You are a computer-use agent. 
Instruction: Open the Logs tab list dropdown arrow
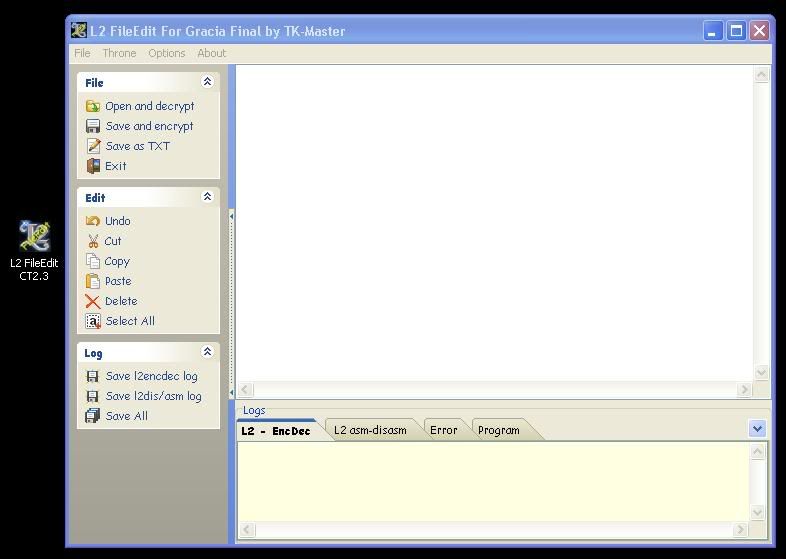(757, 429)
